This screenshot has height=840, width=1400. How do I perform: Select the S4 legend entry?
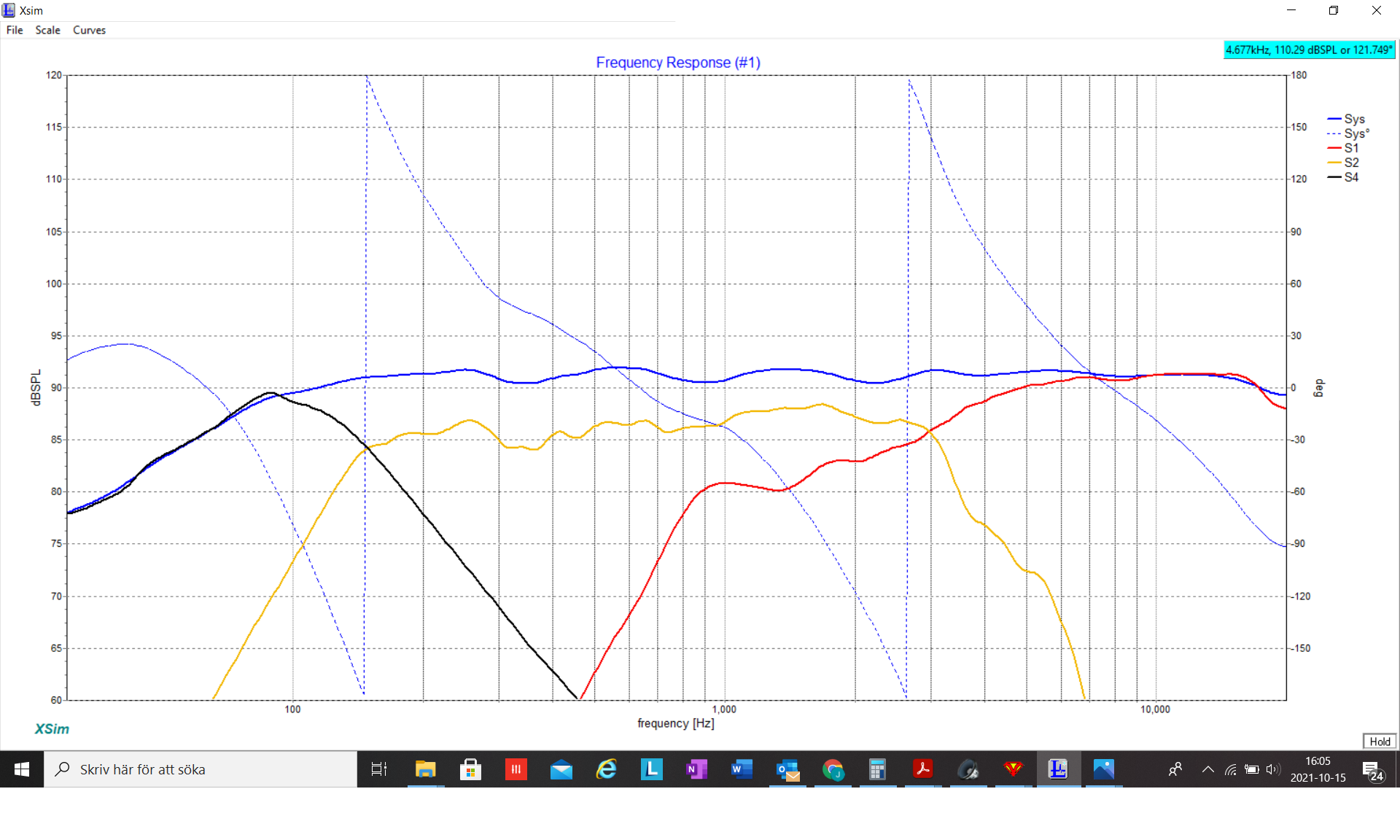coord(1344,177)
